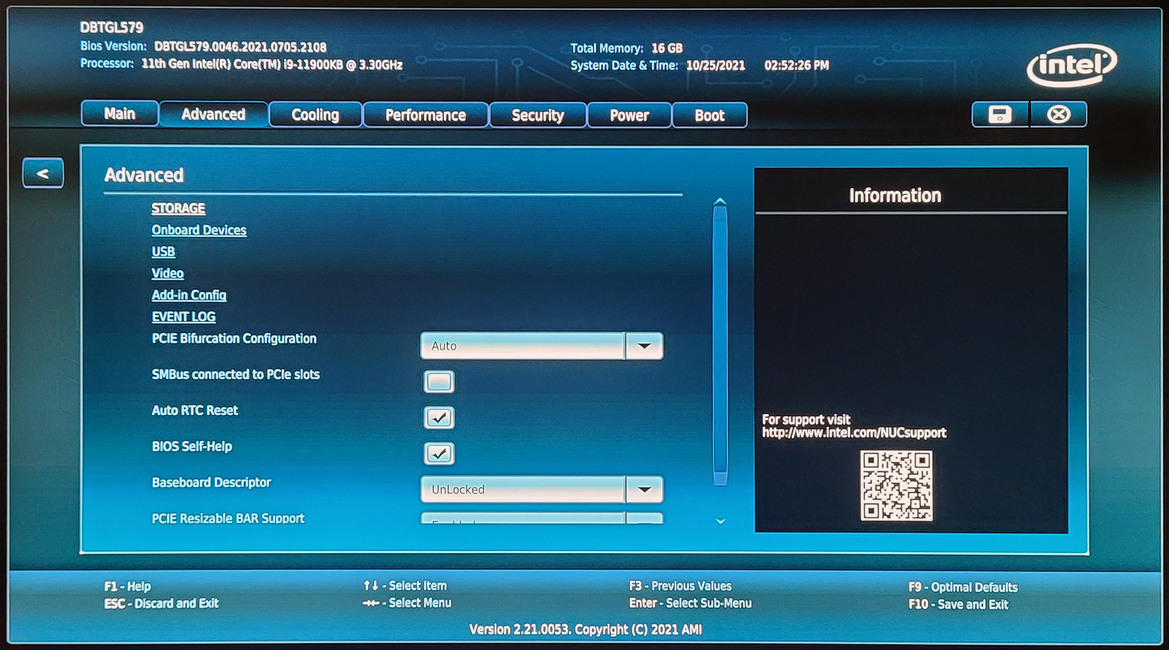Image resolution: width=1169 pixels, height=650 pixels.
Task: Click the save (floppy disk) icon
Action: pos(1000,114)
